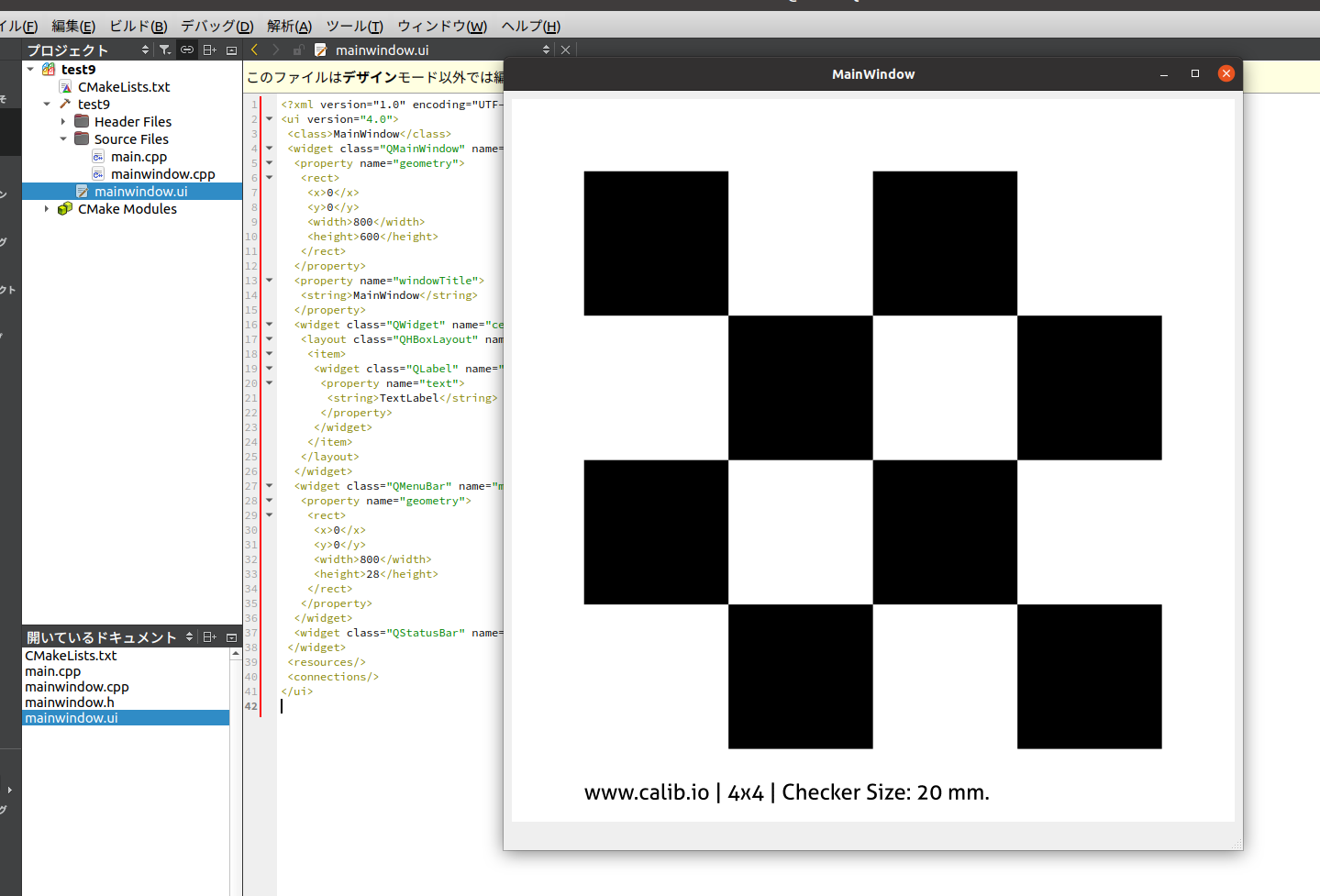Click the filter icon in the Projects panel toolbar
This screenshot has width=1320, height=896.
point(164,50)
